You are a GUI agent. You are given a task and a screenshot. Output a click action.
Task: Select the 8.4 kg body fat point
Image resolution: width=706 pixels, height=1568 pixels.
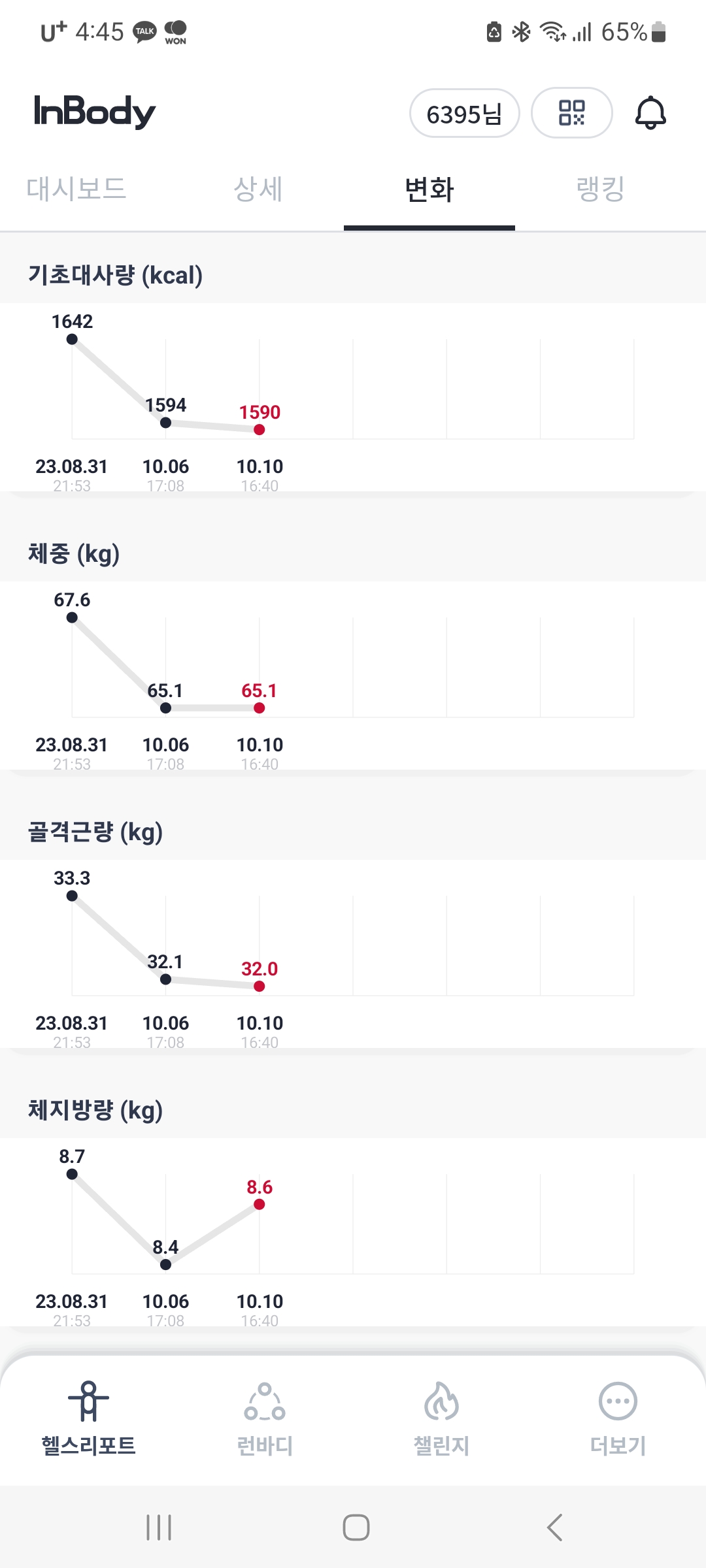coord(165,1264)
